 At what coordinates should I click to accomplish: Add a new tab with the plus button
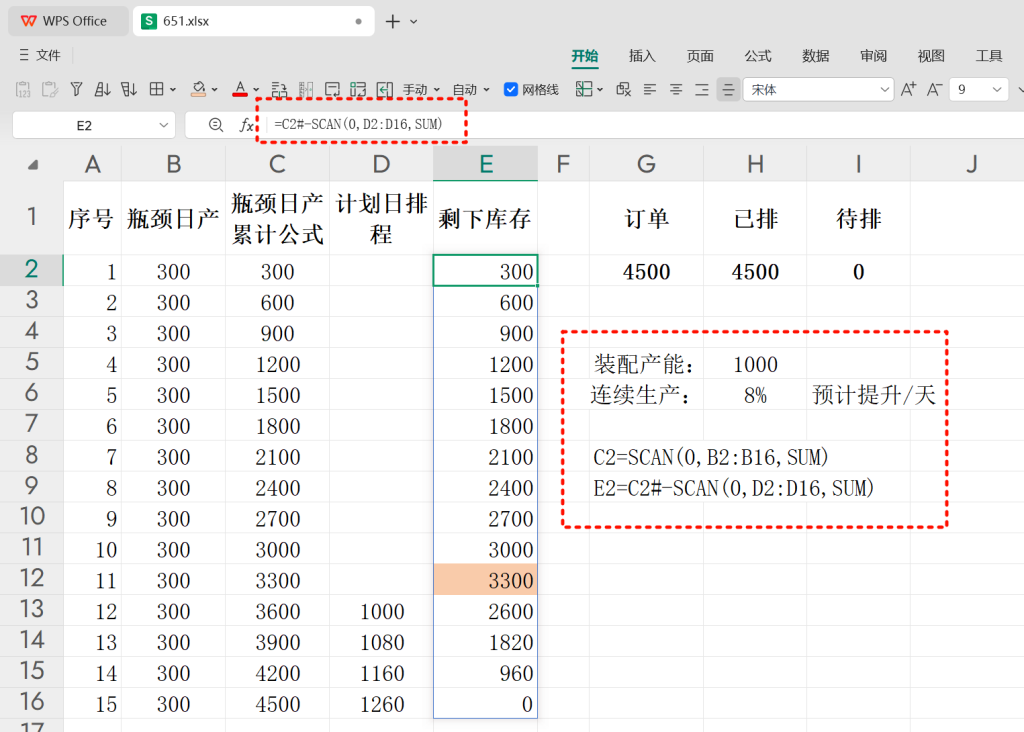pyautogui.click(x=392, y=22)
